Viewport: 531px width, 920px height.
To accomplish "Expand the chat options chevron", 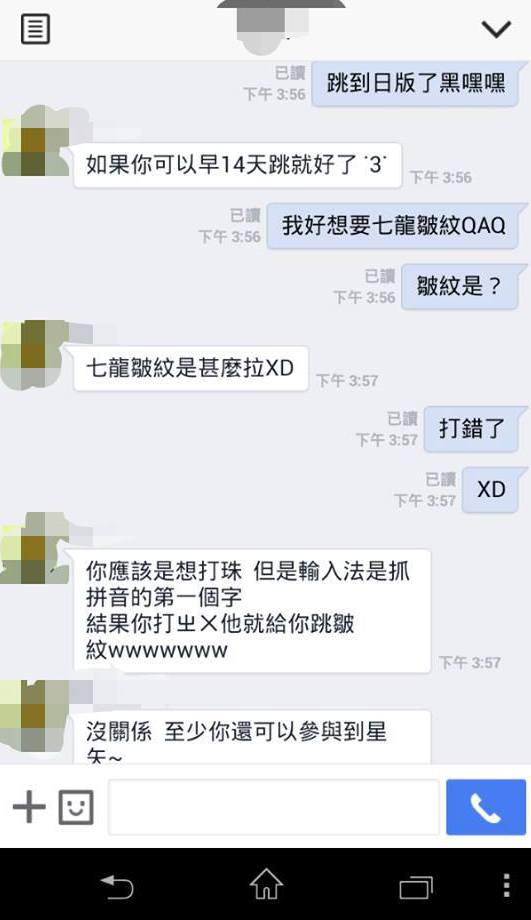I will pyautogui.click(x=496, y=28).
